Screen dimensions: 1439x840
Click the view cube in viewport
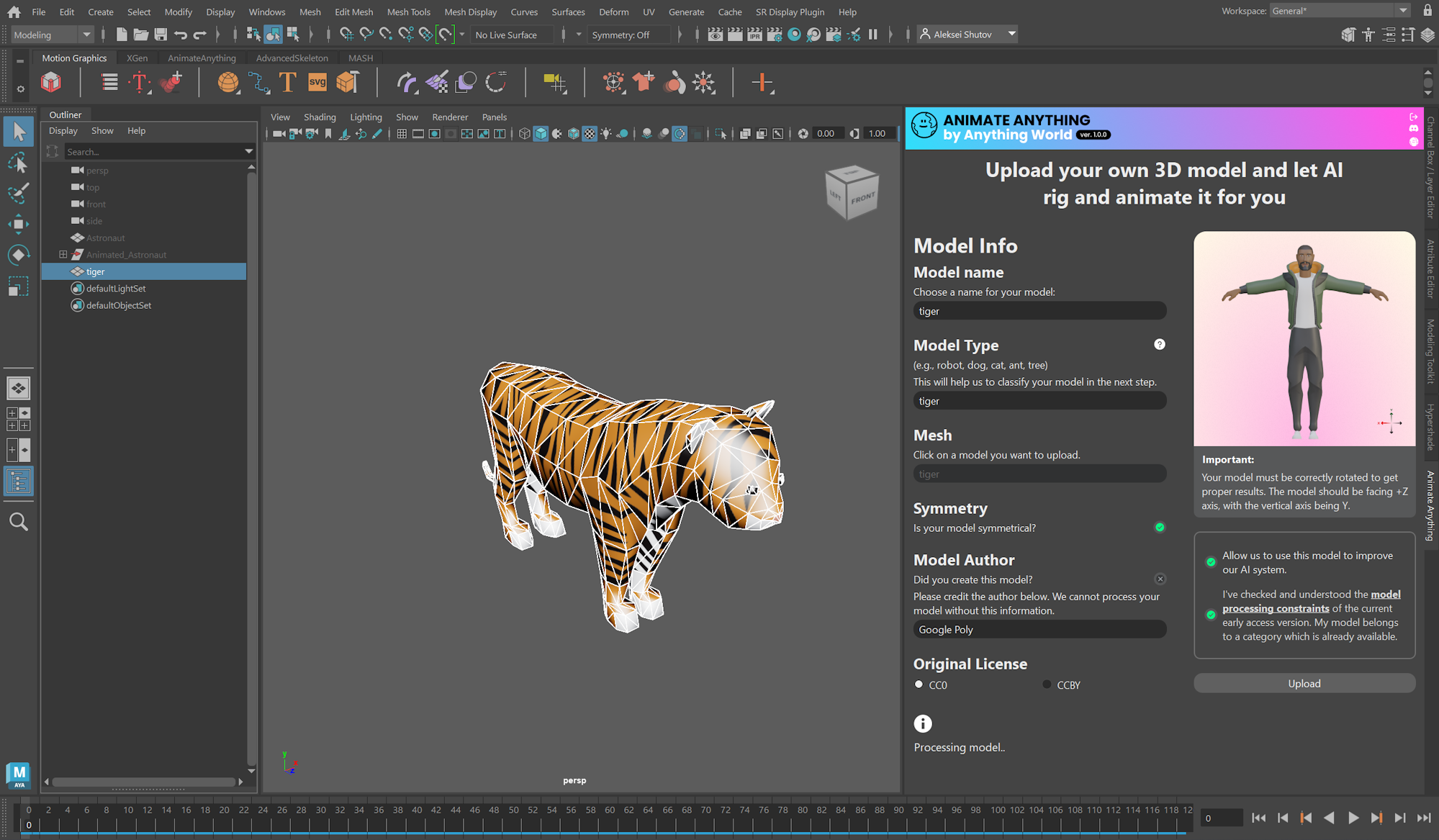[852, 192]
